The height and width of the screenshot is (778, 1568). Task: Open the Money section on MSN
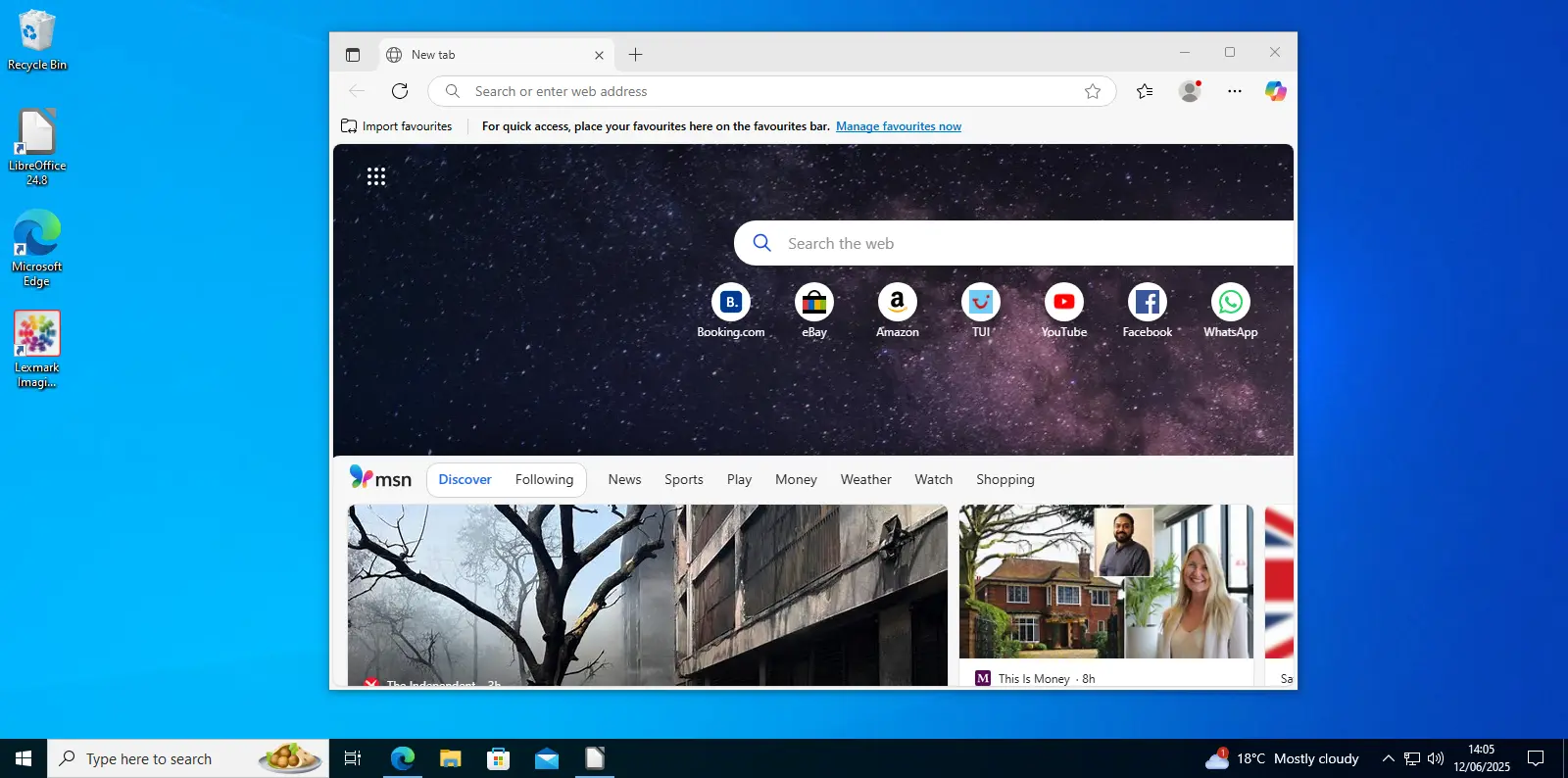[x=796, y=480]
